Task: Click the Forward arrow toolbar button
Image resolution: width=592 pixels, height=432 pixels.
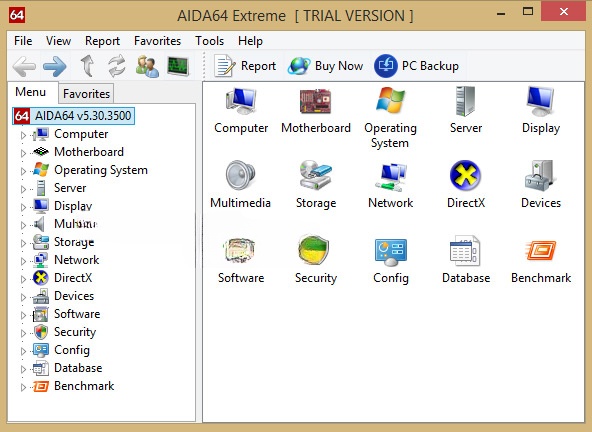Action: click(x=55, y=67)
